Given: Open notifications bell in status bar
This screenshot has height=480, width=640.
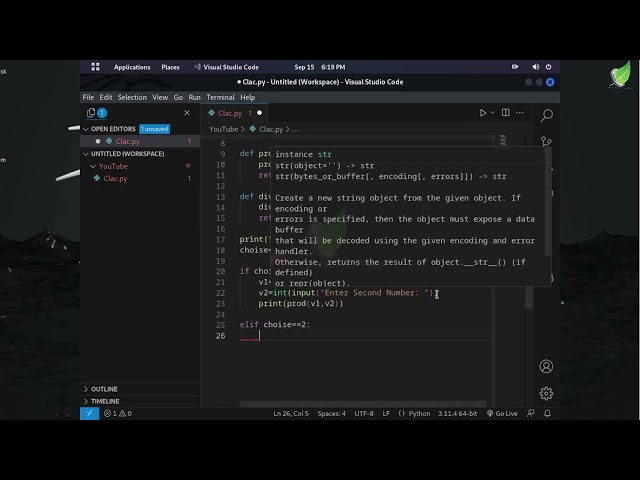Looking at the screenshot, I should [x=547, y=413].
